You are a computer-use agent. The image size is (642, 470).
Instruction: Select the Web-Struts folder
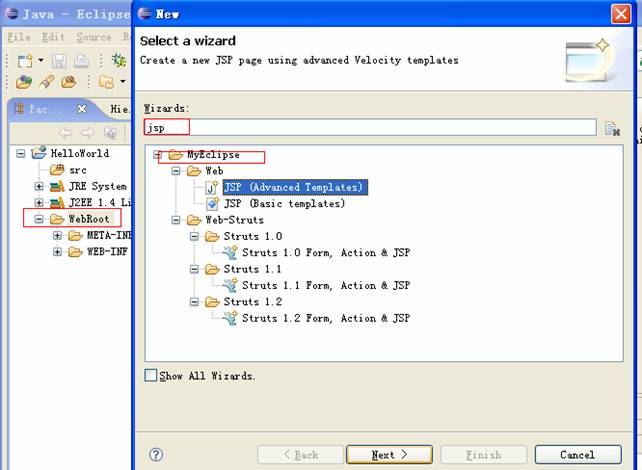235,220
